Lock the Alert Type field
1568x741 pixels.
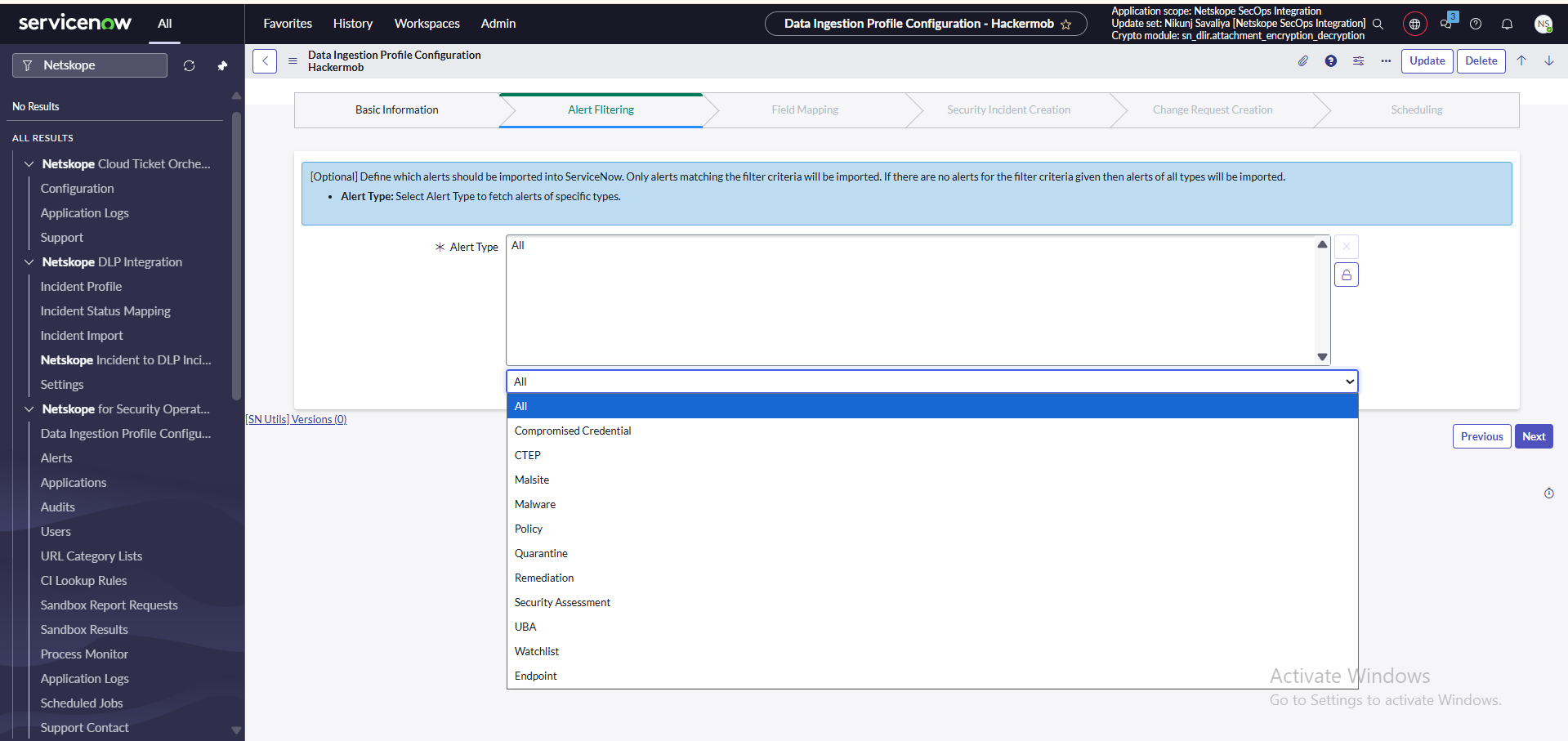click(1347, 275)
